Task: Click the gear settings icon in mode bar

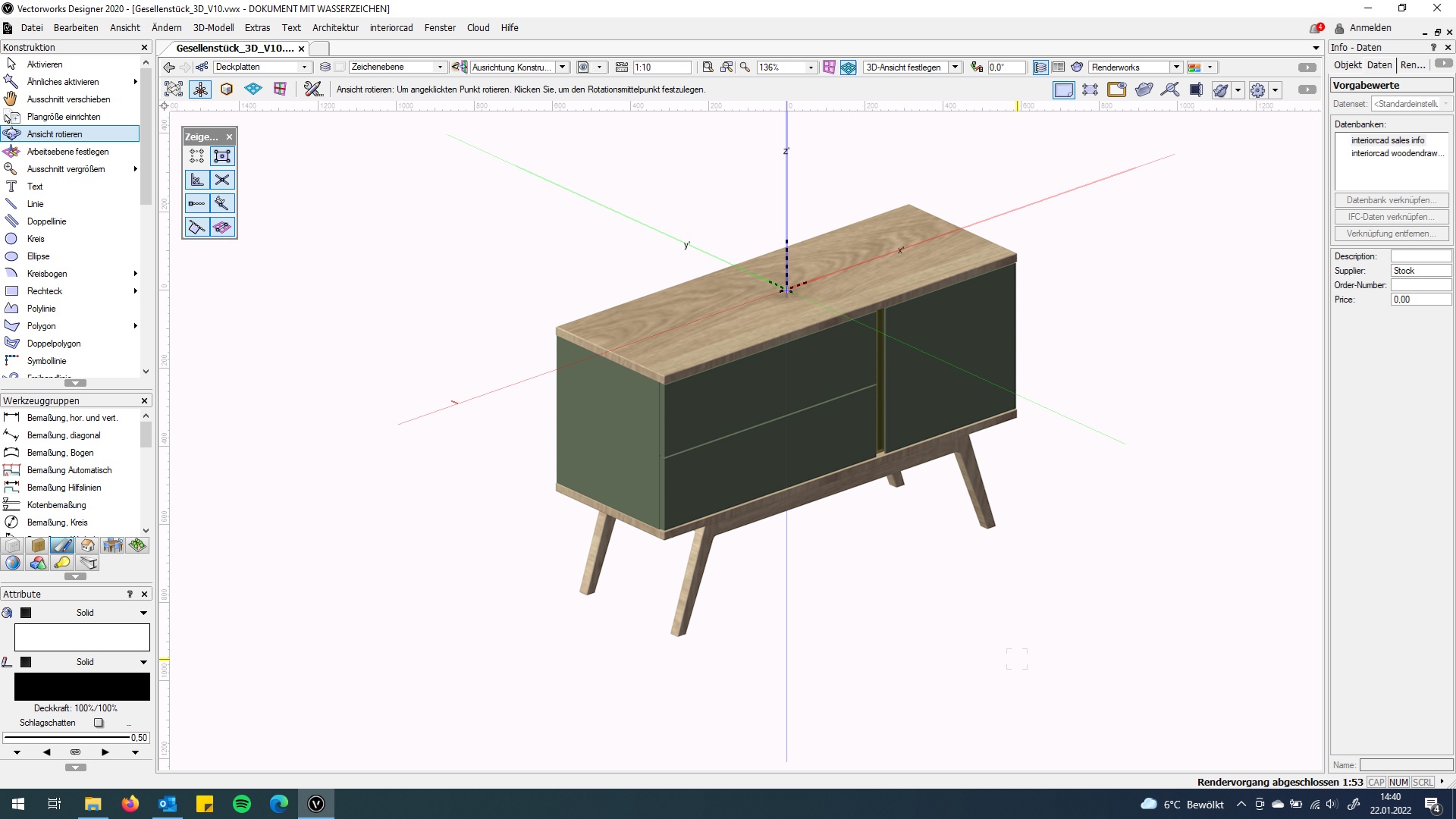Action: 1257,90
